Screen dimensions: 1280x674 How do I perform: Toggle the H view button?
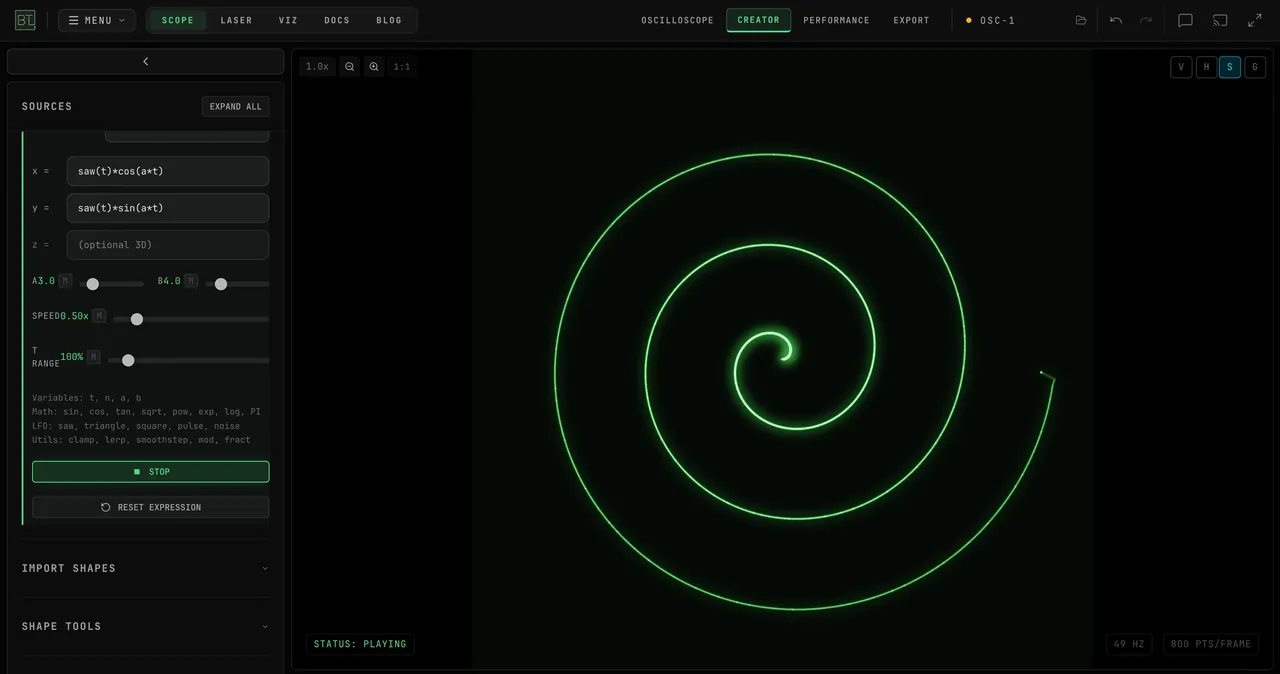(1206, 67)
